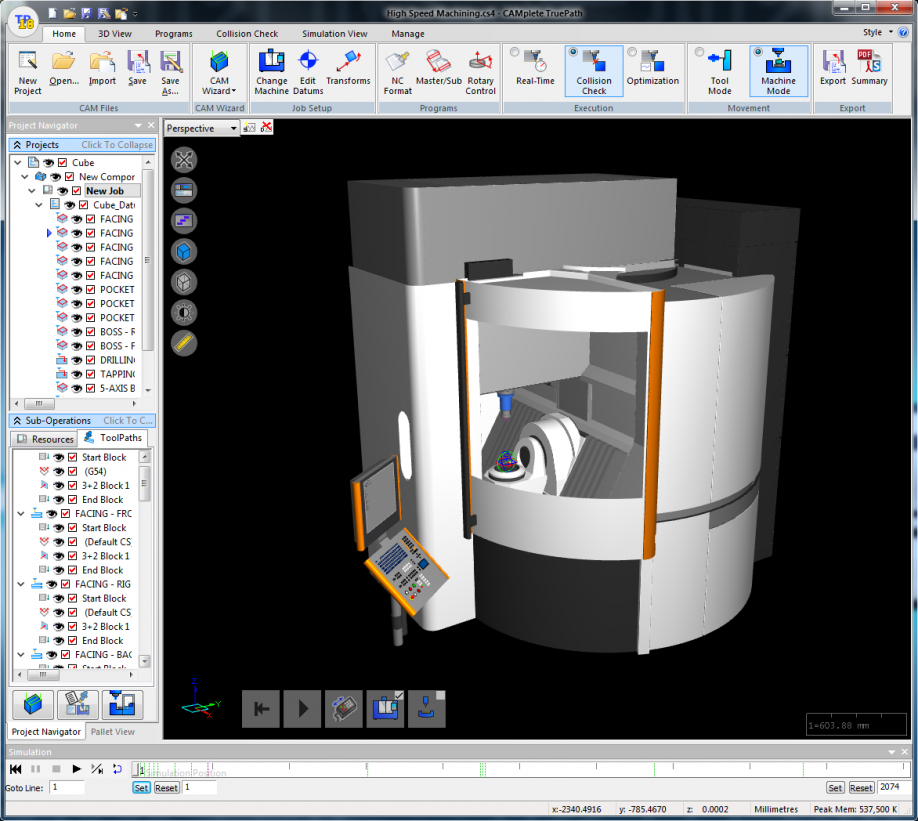This screenshot has height=821, width=918.
Task: Click the Reset button beside Goto Line
Action: (166, 788)
